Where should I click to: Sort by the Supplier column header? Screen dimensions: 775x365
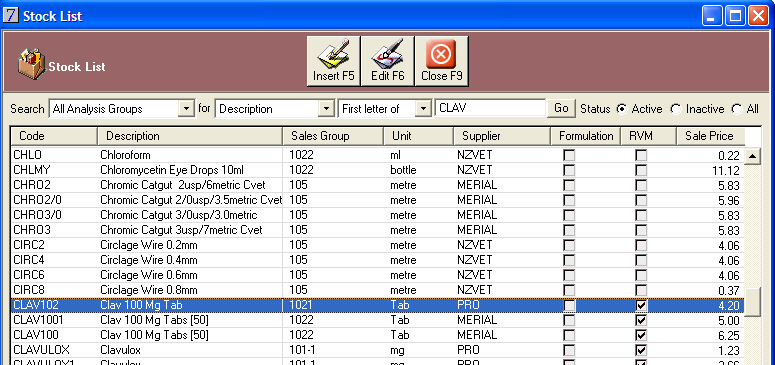(x=502, y=136)
